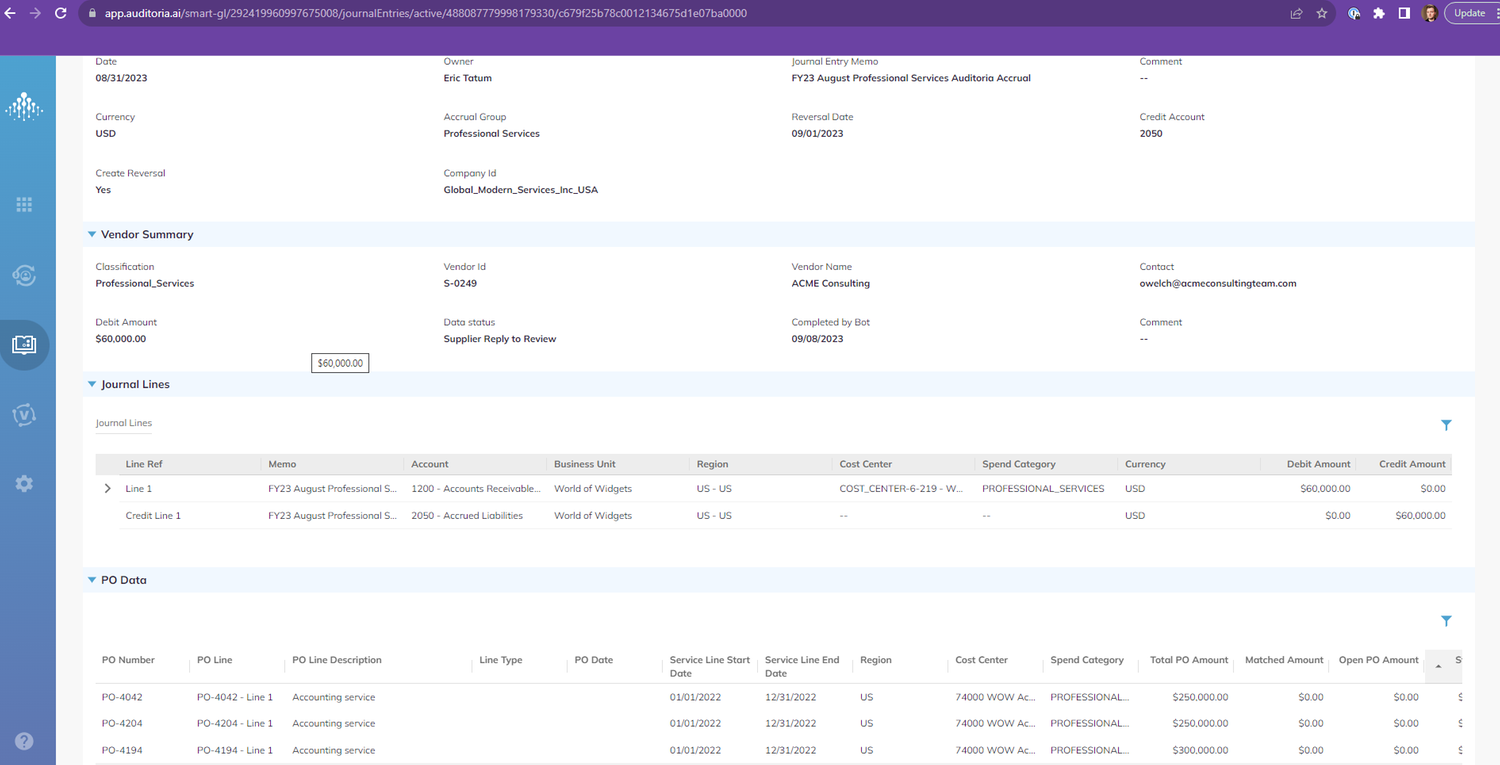Open the extensions puzzle icon
The height and width of the screenshot is (765, 1500).
(x=1379, y=13)
